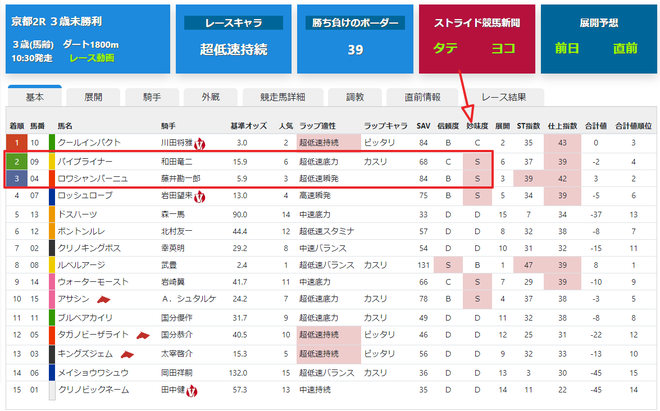Click the SAV column header
The height and width of the screenshot is (411, 660).
click(423, 126)
